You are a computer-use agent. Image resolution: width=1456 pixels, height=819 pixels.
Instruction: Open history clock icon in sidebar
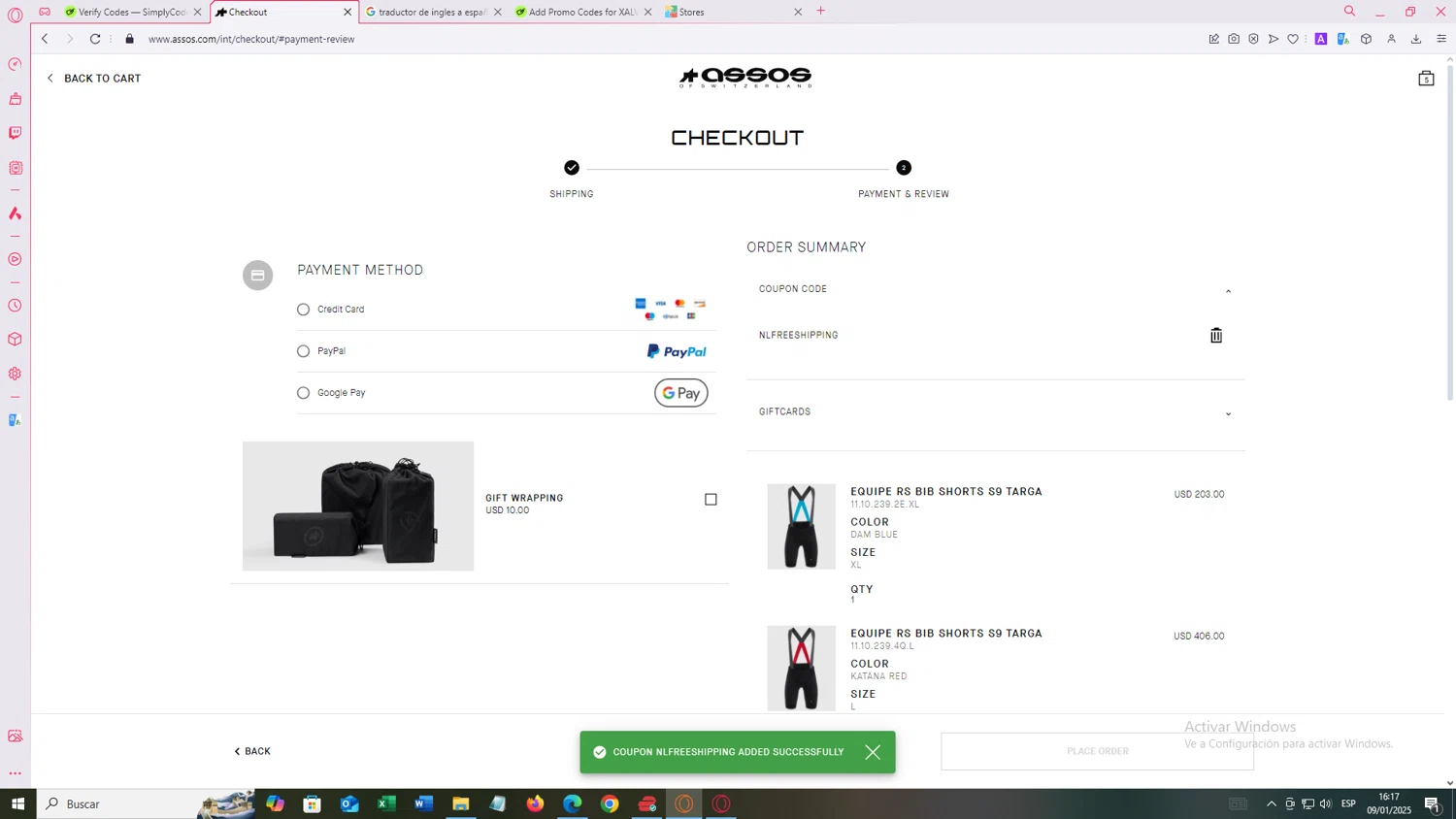15,306
